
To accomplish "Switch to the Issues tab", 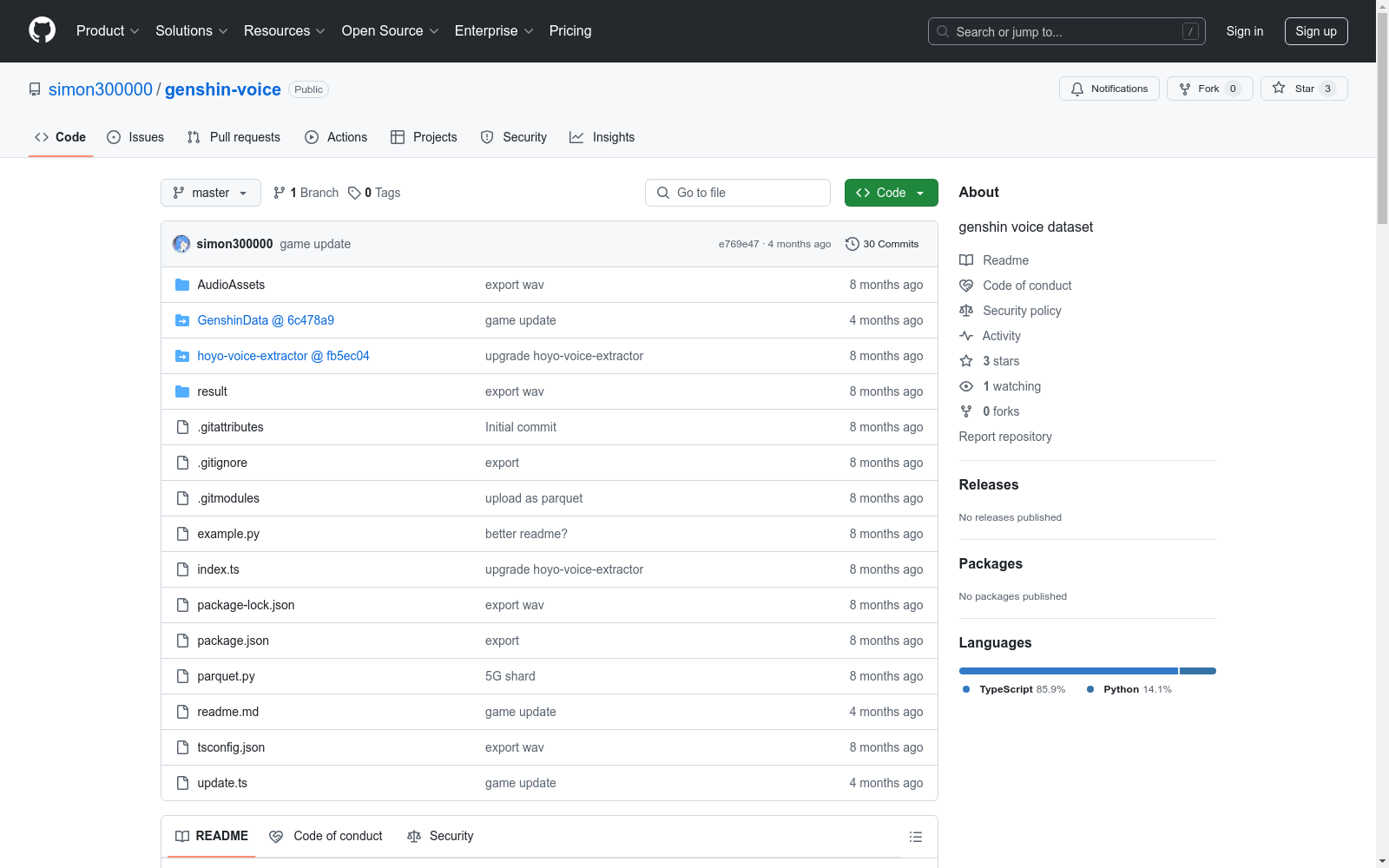I will point(135,137).
